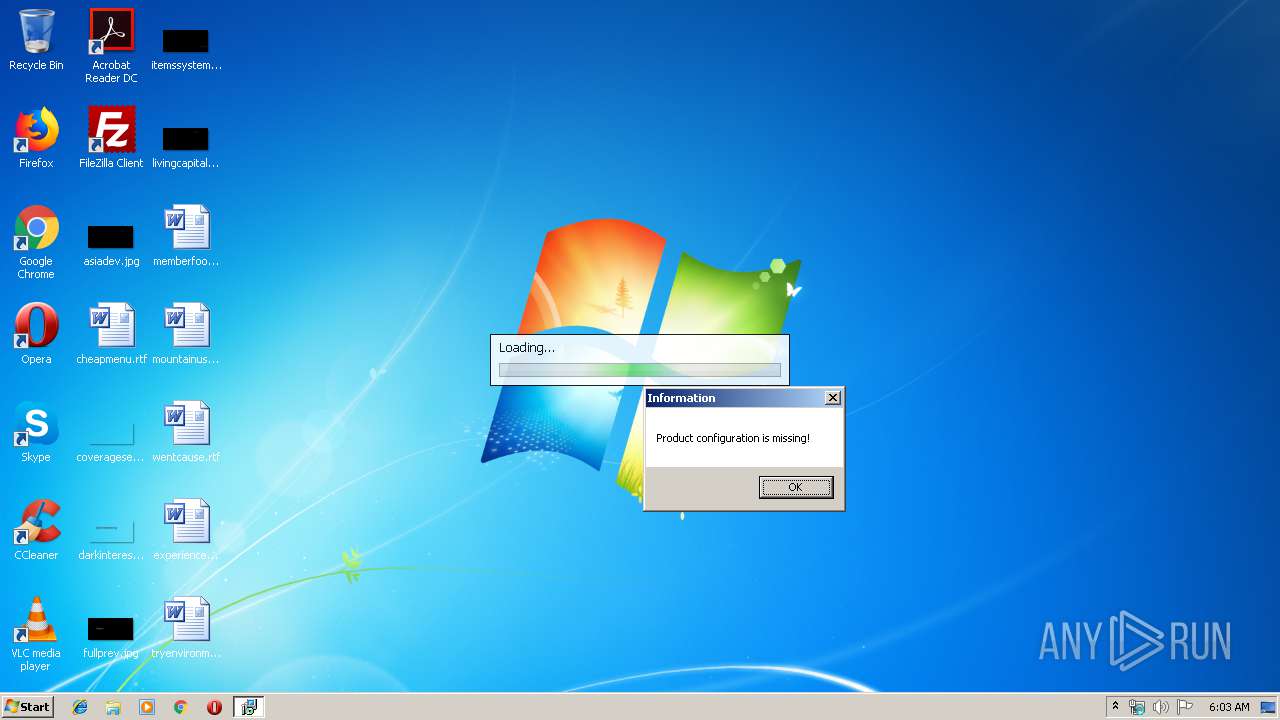Click the 6:03 AM clock
The image size is (1280, 720).
point(1229,707)
